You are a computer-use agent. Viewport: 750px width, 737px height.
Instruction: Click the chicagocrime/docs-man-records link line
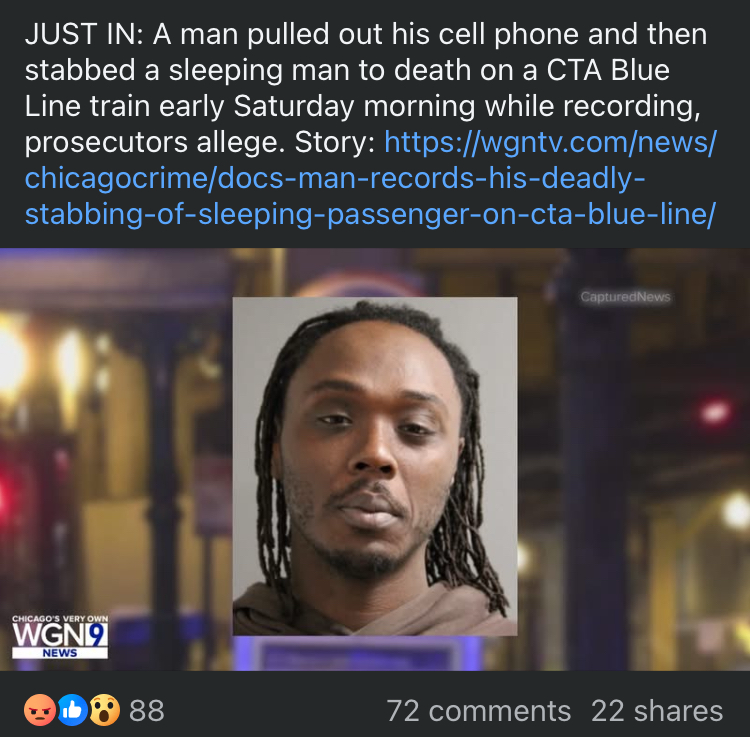coord(335,178)
